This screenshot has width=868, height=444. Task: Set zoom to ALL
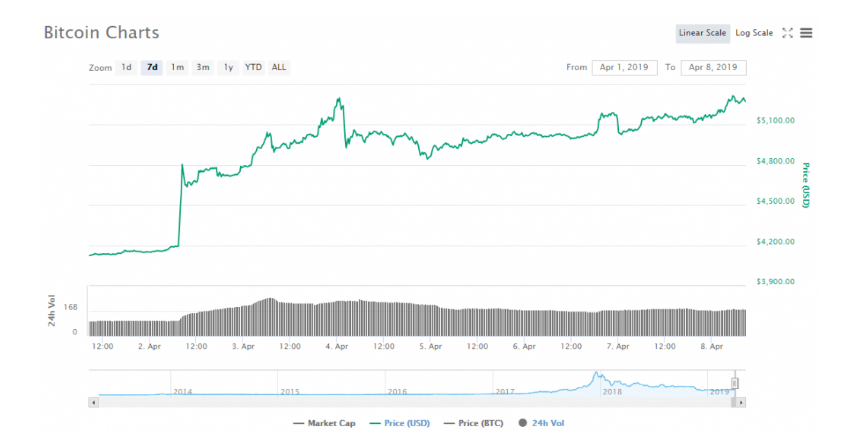[279, 68]
